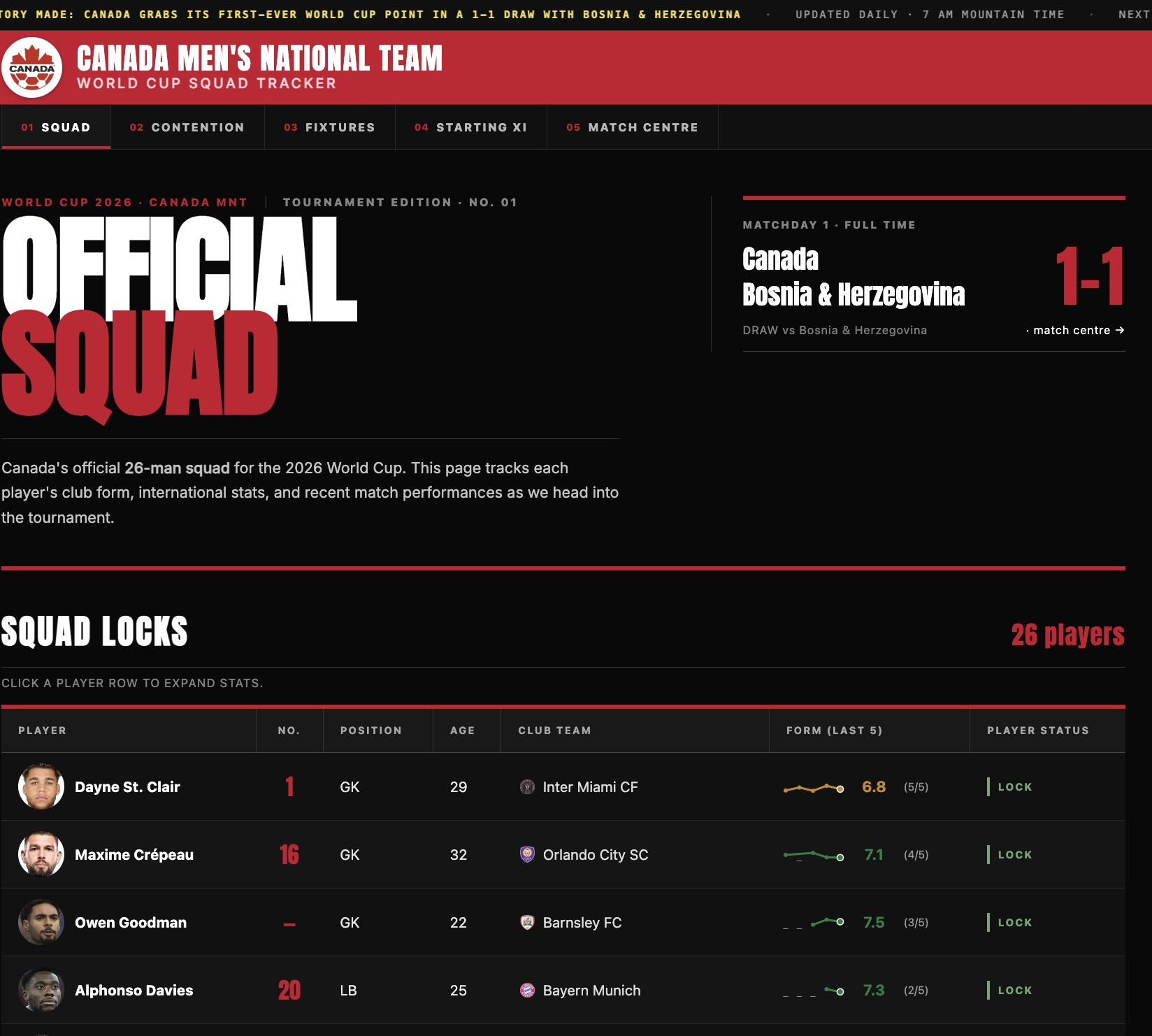Click Owen Goodman's 7.5 form rating
The height and width of the screenshot is (1036, 1152).
(874, 922)
